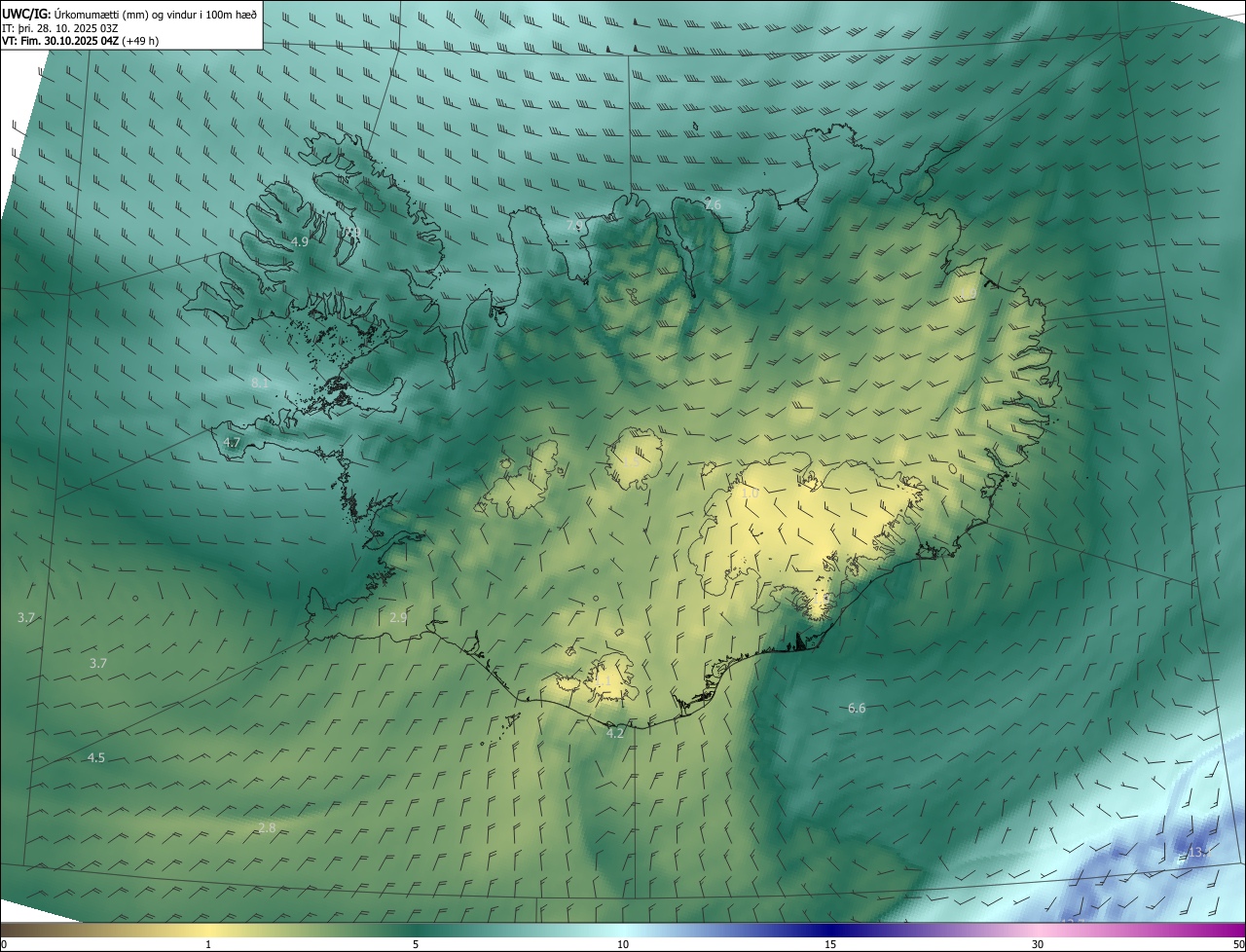Click the 50 tick label on the color scale
Image resolution: width=1246 pixels, height=952 pixels.
(x=1238, y=944)
